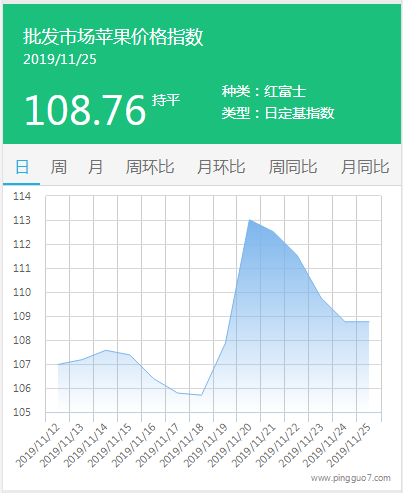Open the 月同比 tab

click(365, 167)
